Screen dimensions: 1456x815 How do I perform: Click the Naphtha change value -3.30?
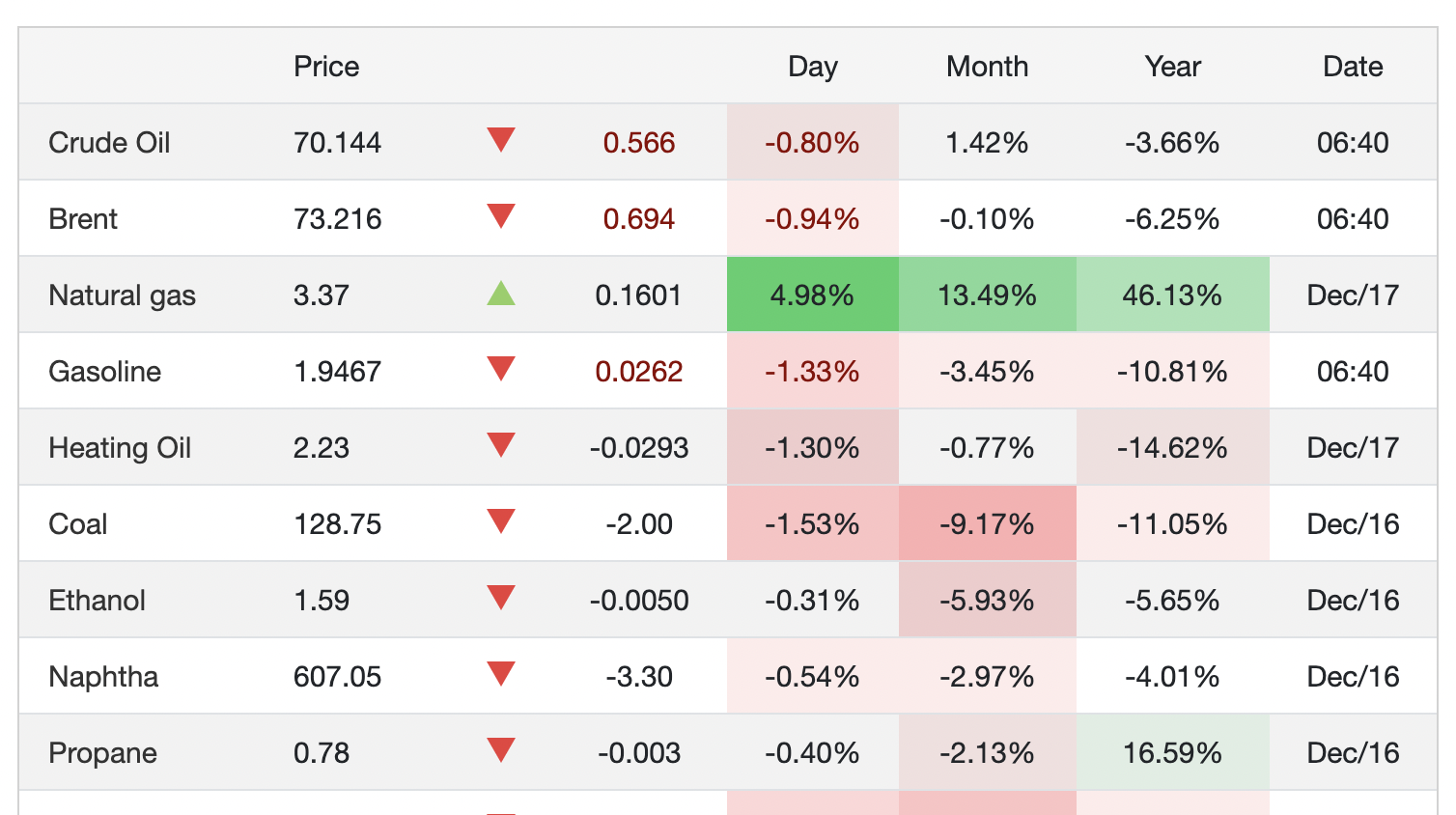click(639, 677)
